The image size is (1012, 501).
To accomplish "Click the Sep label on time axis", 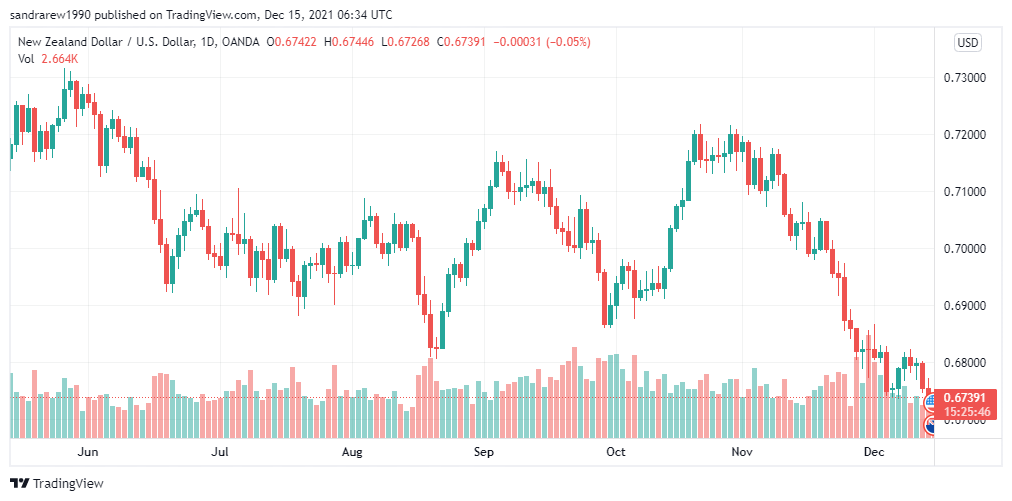I will pyautogui.click(x=483, y=452).
